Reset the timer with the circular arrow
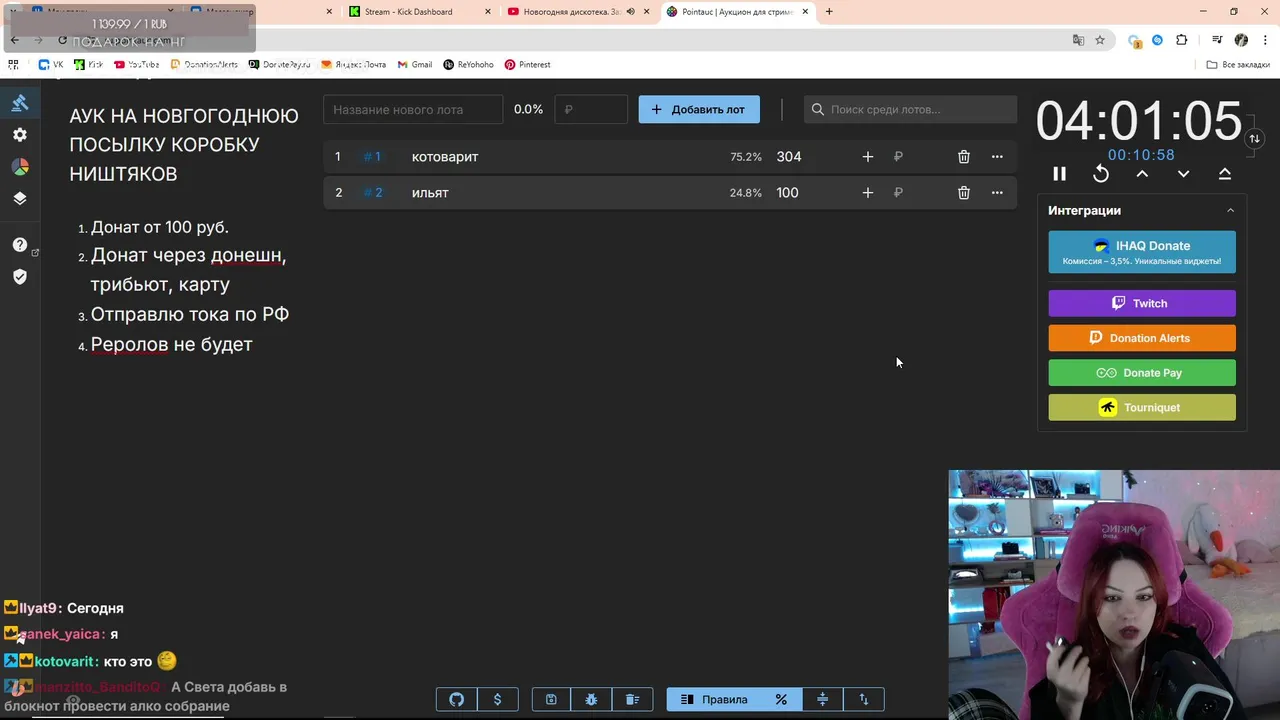Viewport: 1280px width, 720px height. coord(1101,174)
